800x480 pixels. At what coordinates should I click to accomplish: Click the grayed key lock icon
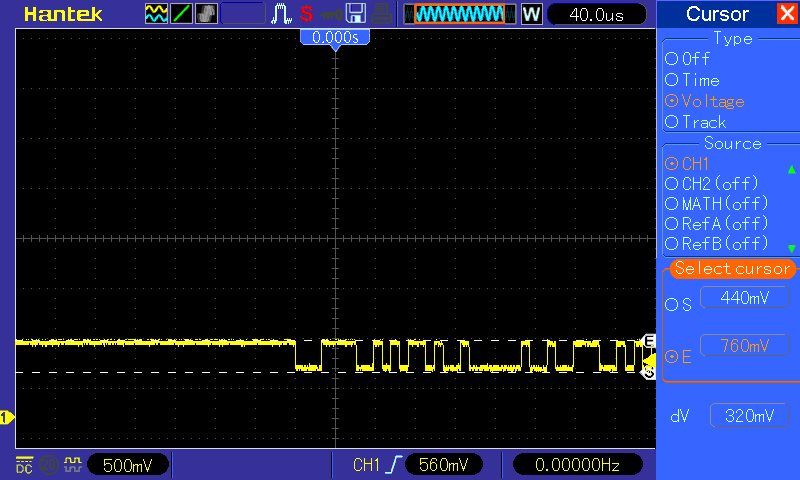pos(332,15)
